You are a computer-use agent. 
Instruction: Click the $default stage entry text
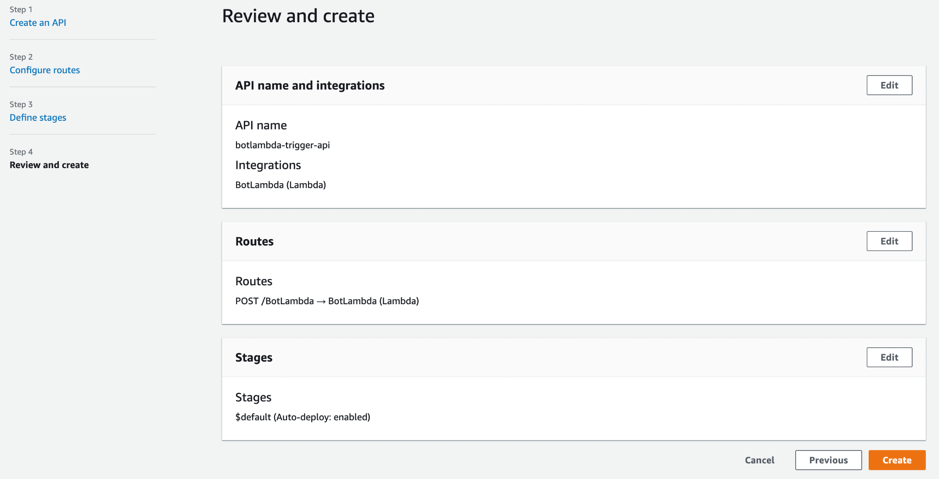302,417
